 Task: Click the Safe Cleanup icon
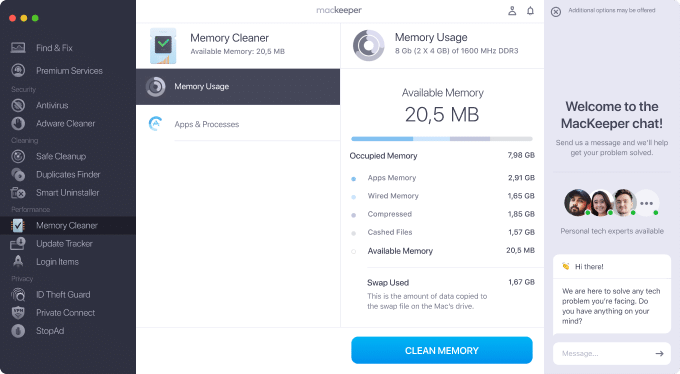tap(18, 156)
